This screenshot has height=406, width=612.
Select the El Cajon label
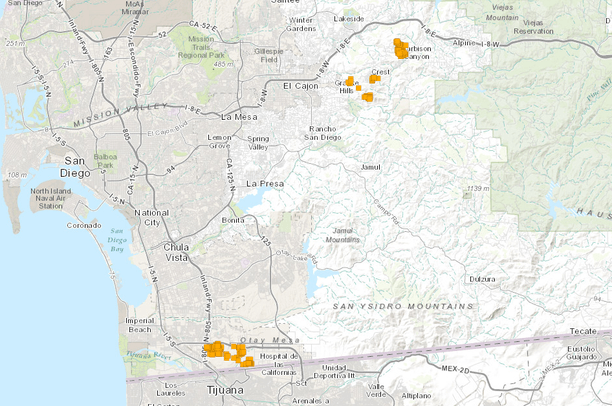coord(301,86)
